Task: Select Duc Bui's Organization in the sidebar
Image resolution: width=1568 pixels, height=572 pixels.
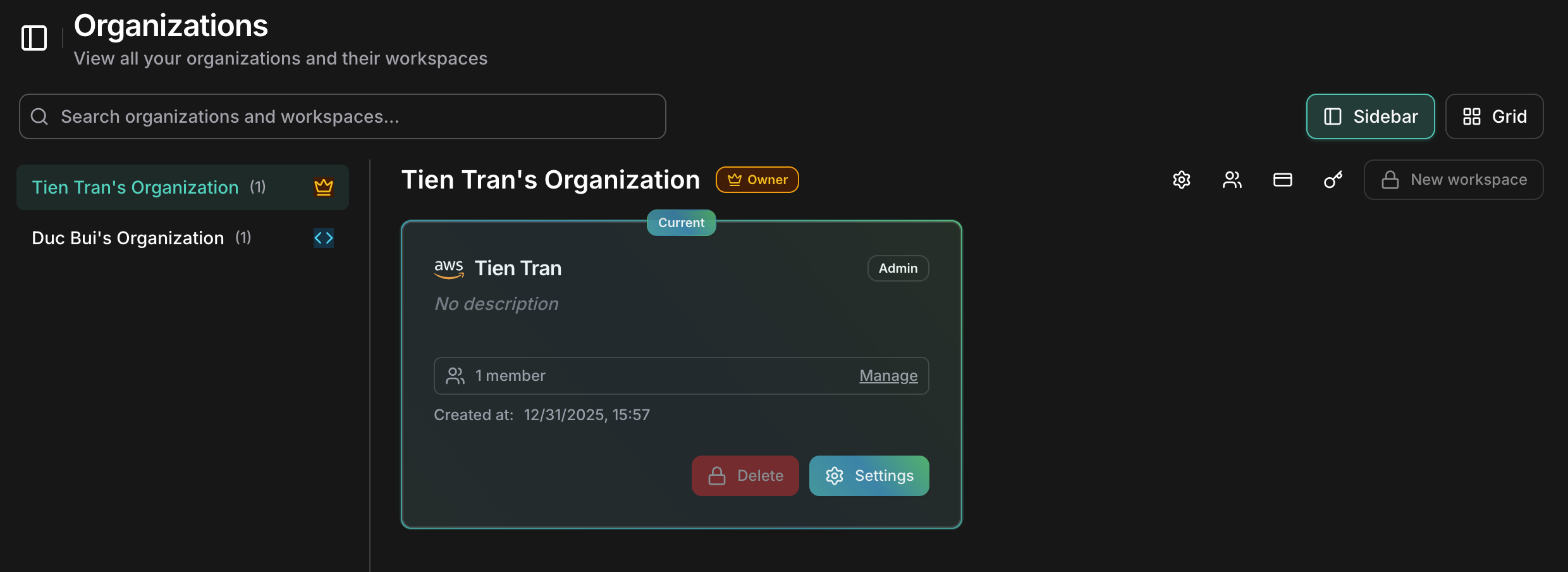Action: point(127,238)
